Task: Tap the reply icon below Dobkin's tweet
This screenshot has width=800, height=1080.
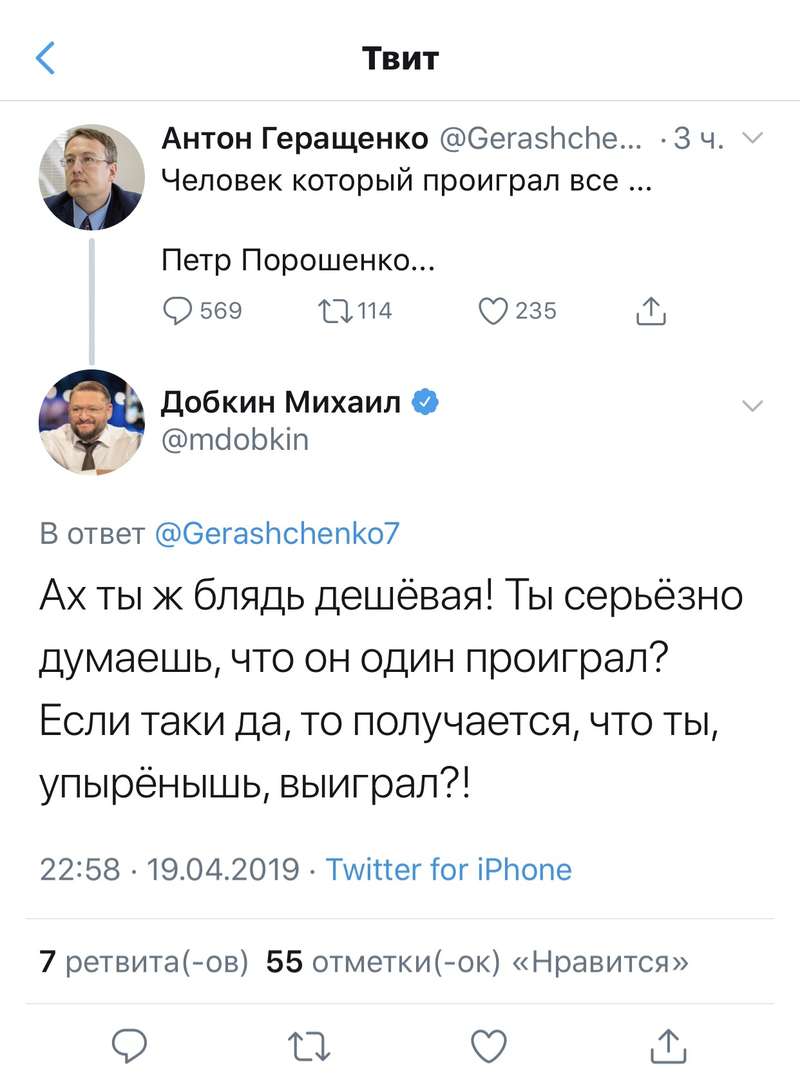Action: pos(127,1046)
